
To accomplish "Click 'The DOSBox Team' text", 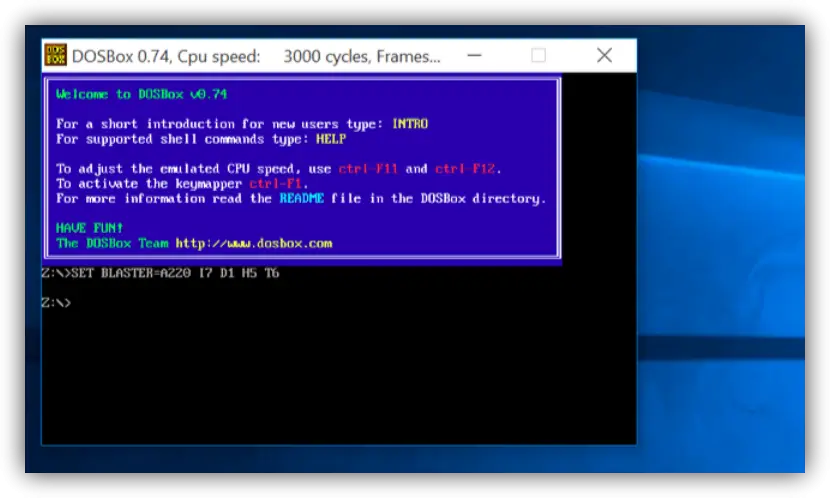I will pyautogui.click(x=112, y=243).
